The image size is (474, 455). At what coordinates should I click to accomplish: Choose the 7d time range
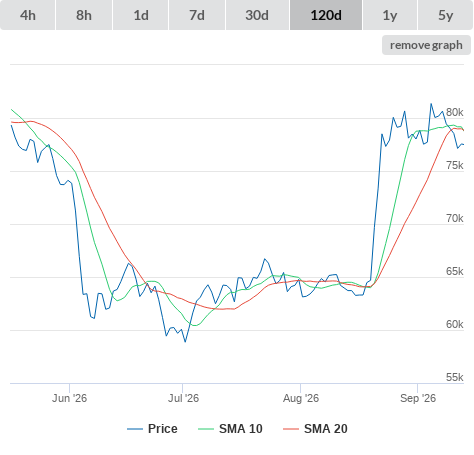[x=197, y=15]
